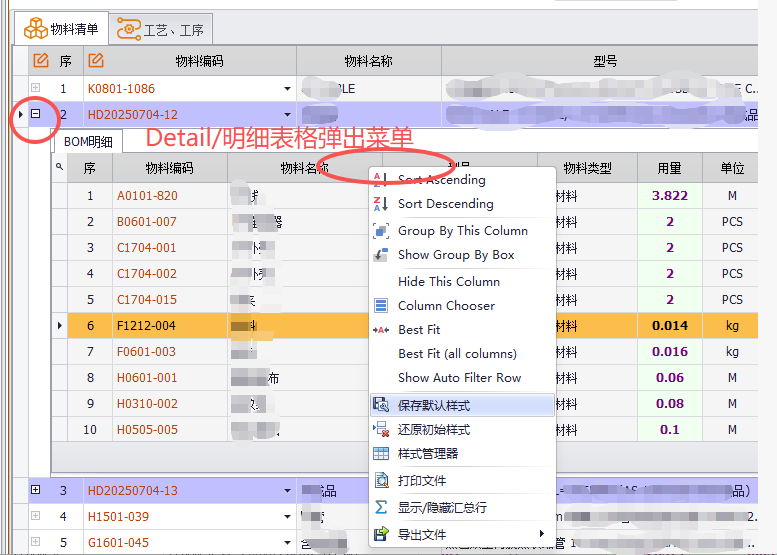Click Sort Descending Z-A icon
This screenshot has width=777, height=555.
point(381,204)
